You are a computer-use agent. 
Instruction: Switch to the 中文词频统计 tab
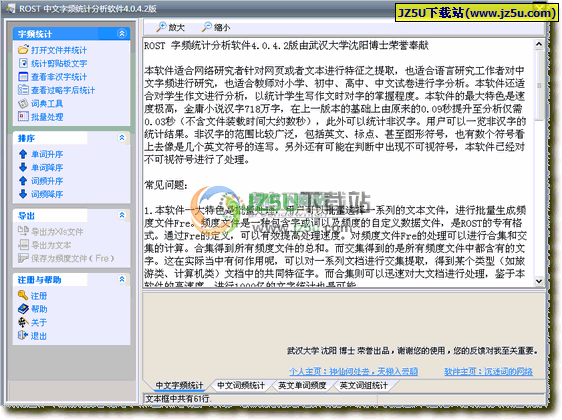tap(241, 386)
